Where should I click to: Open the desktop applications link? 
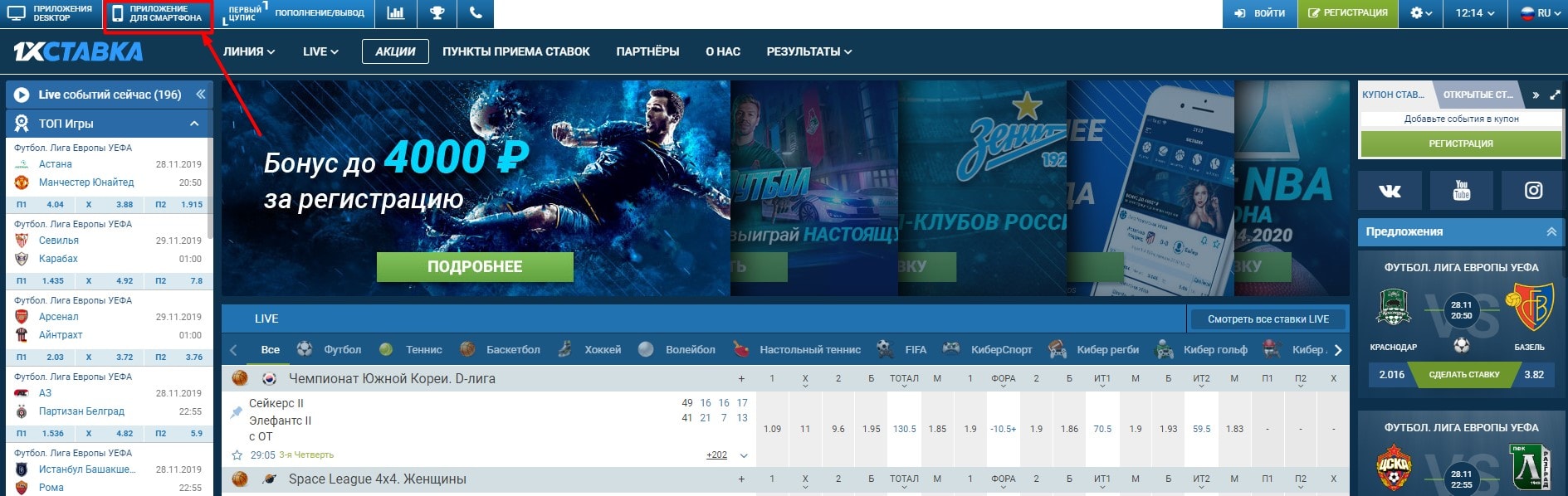(51, 13)
